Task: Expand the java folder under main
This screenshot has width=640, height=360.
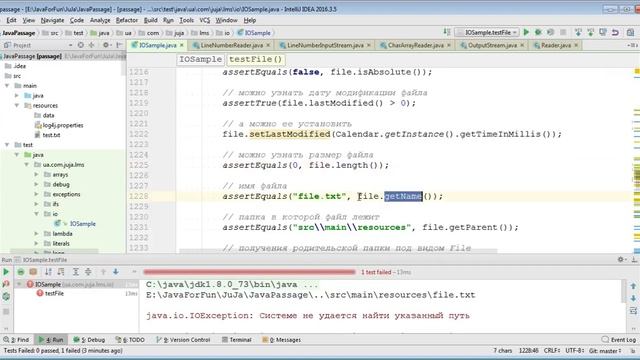Action: (17, 96)
